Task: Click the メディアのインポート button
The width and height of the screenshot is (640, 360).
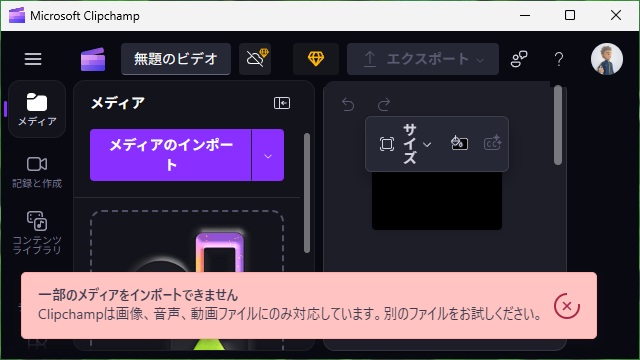Action: pos(171,155)
